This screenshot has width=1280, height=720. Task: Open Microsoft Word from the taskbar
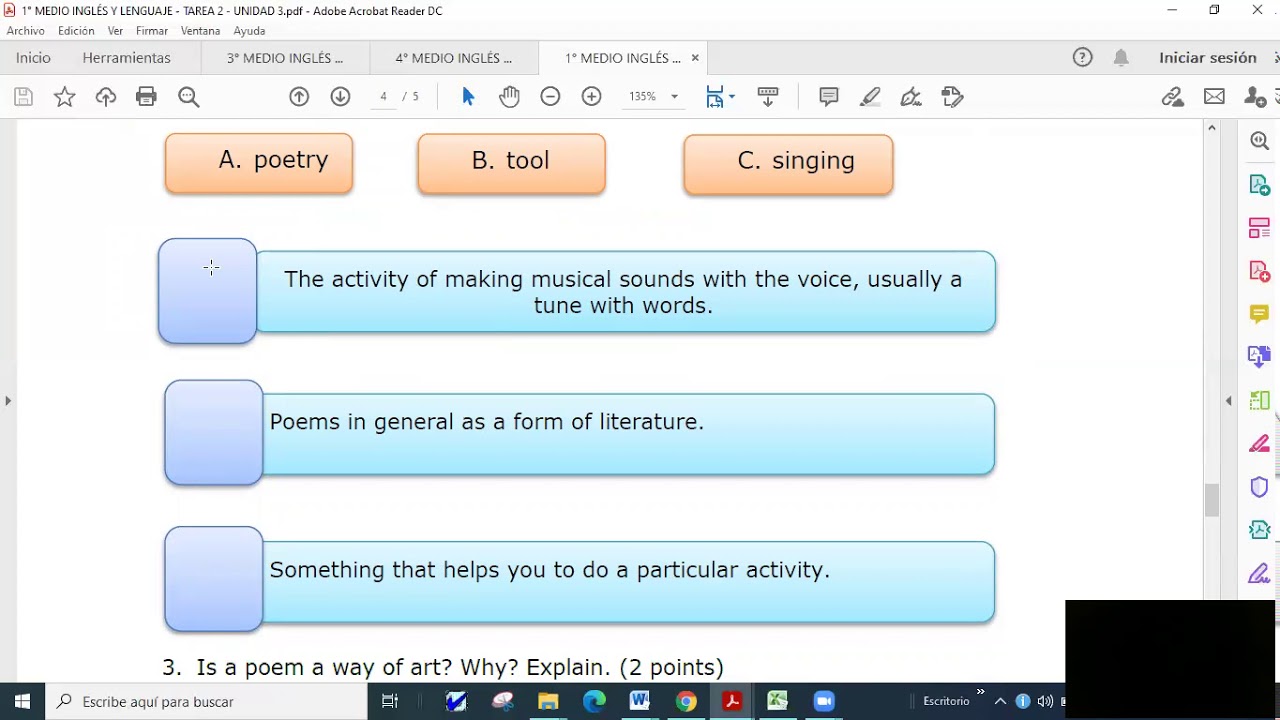tap(640, 702)
